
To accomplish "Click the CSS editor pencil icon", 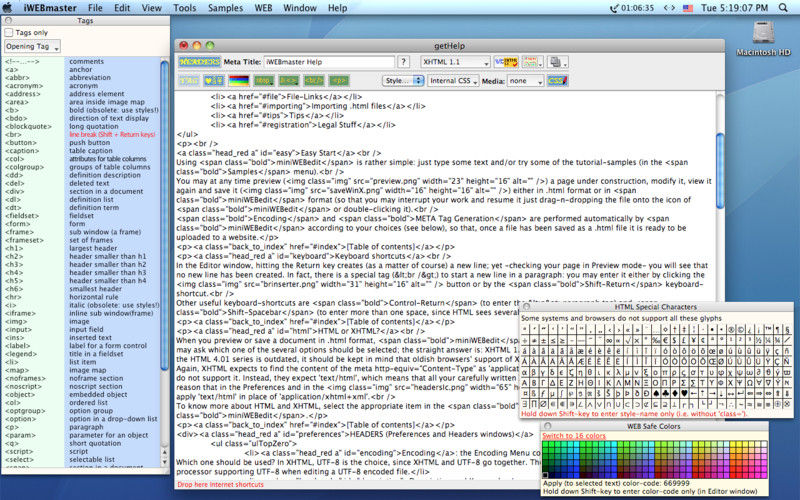I will point(557,81).
